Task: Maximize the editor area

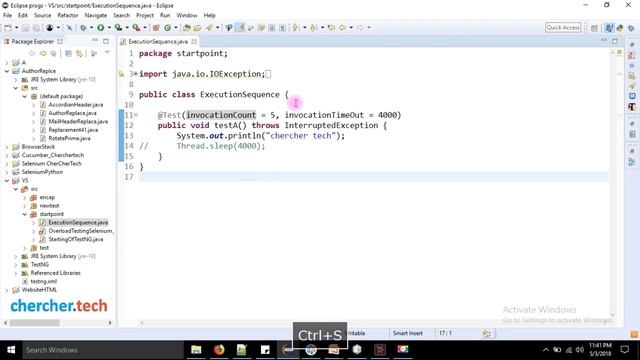Action: (x=615, y=41)
